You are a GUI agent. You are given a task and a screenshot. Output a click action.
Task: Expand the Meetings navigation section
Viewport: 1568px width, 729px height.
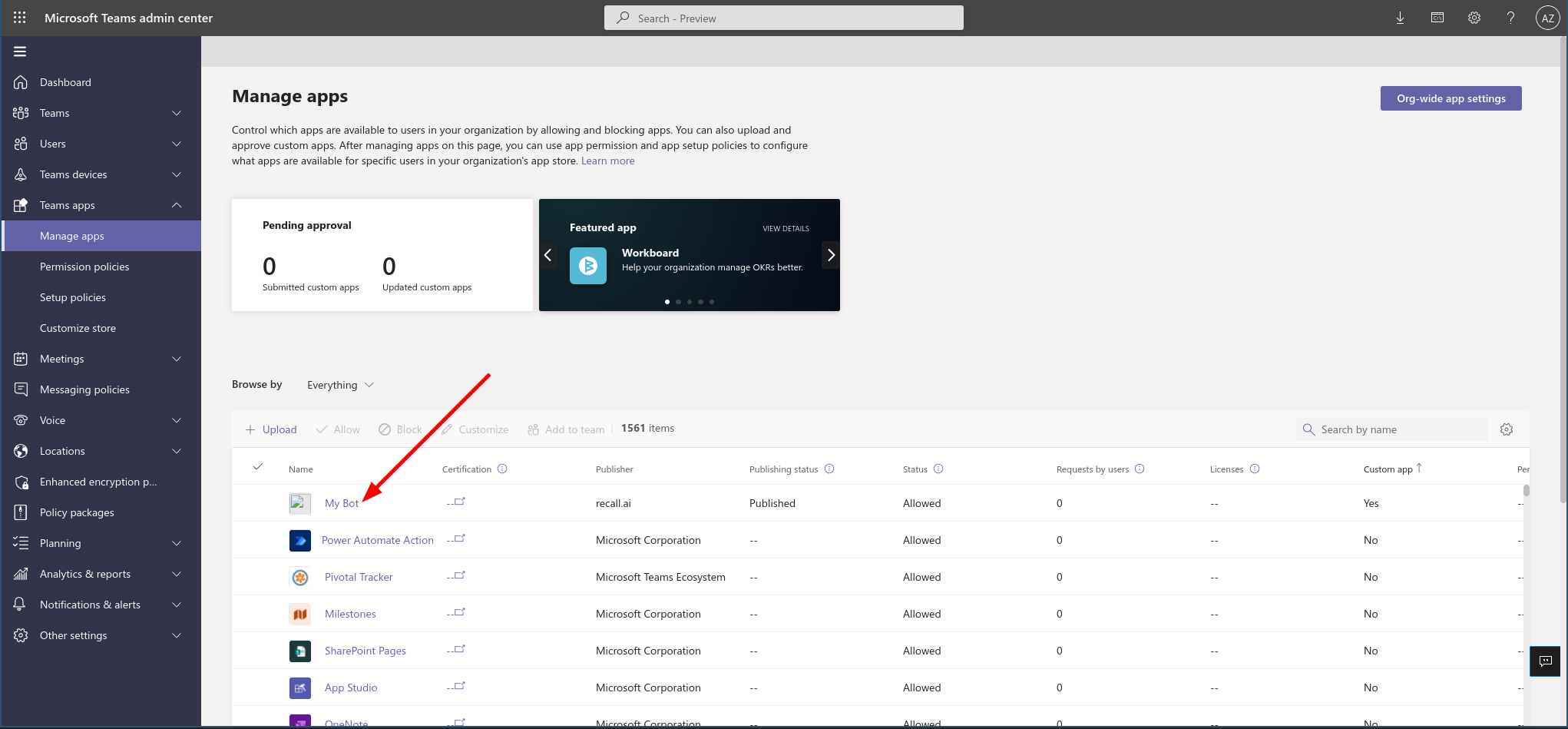[177, 359]
